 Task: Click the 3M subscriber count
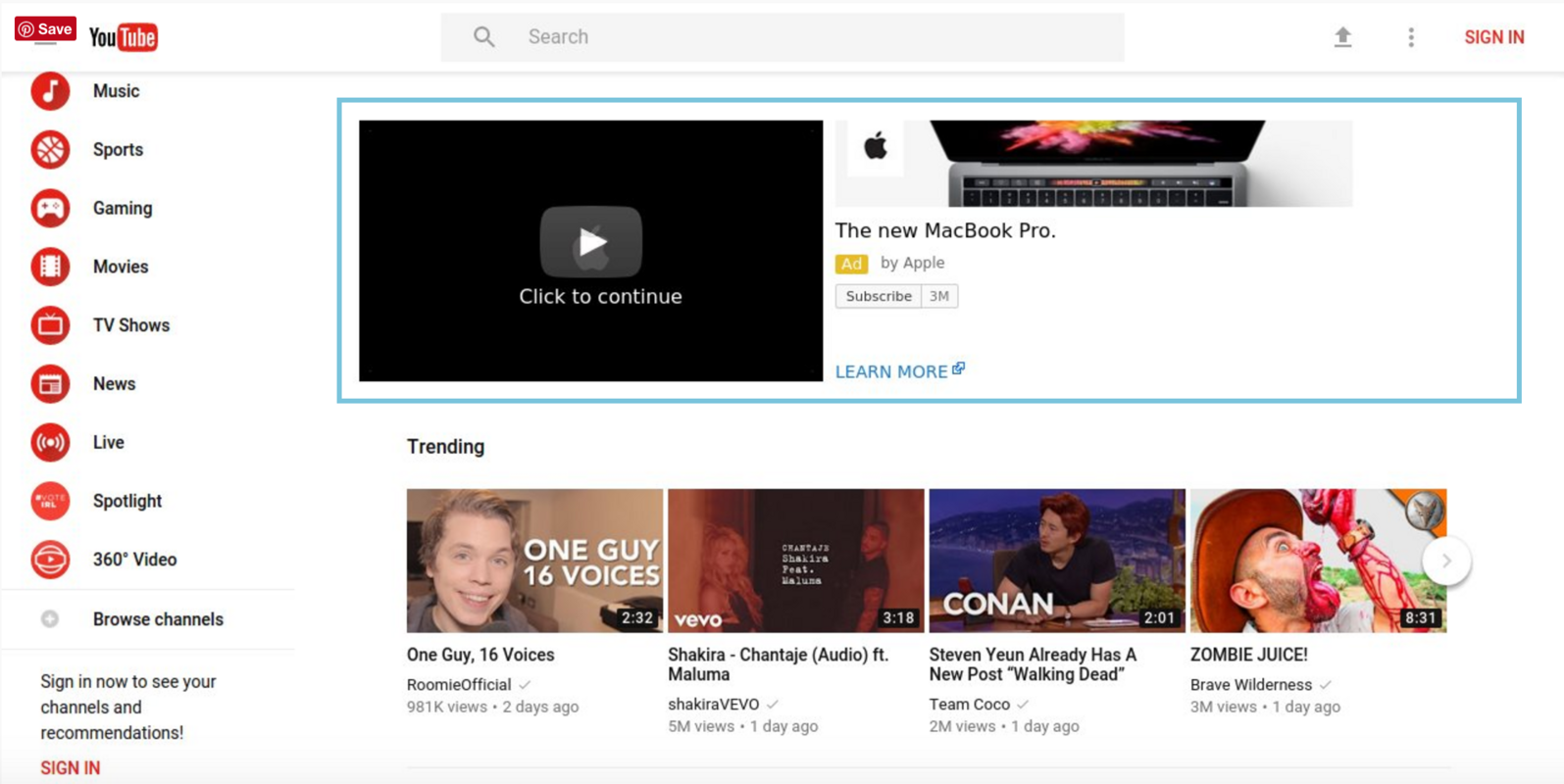coord(939,296)
